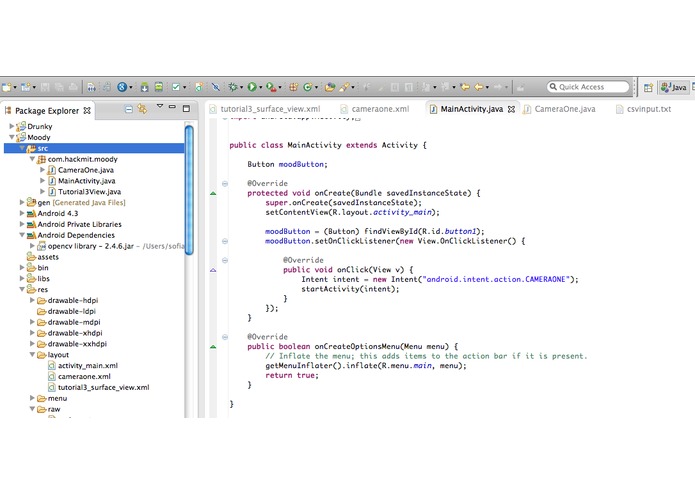Collapse the Moody project
This screenshot has height=494, width=695.
(12, 137)
